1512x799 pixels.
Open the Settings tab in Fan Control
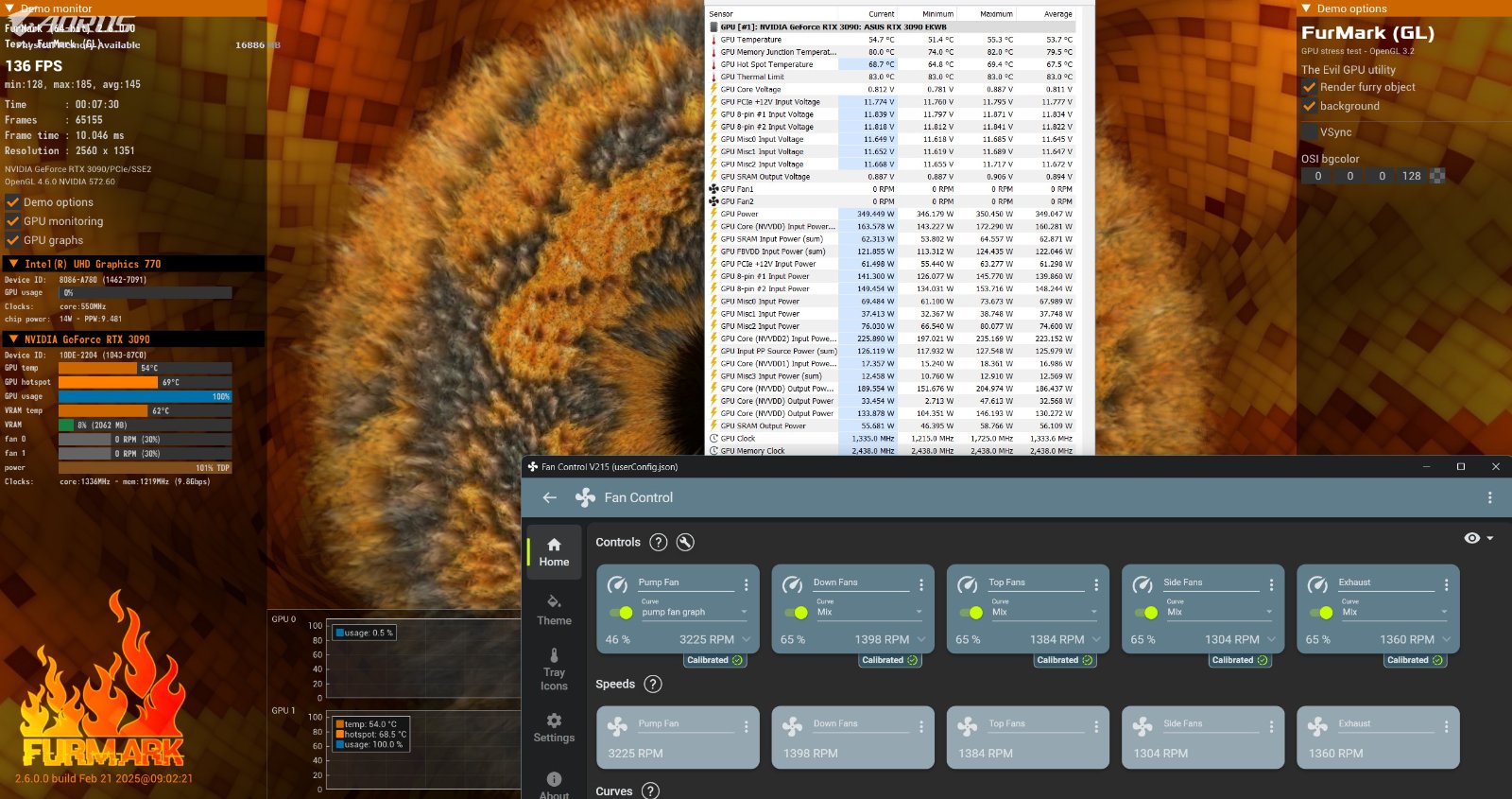(x=554, y=727)
